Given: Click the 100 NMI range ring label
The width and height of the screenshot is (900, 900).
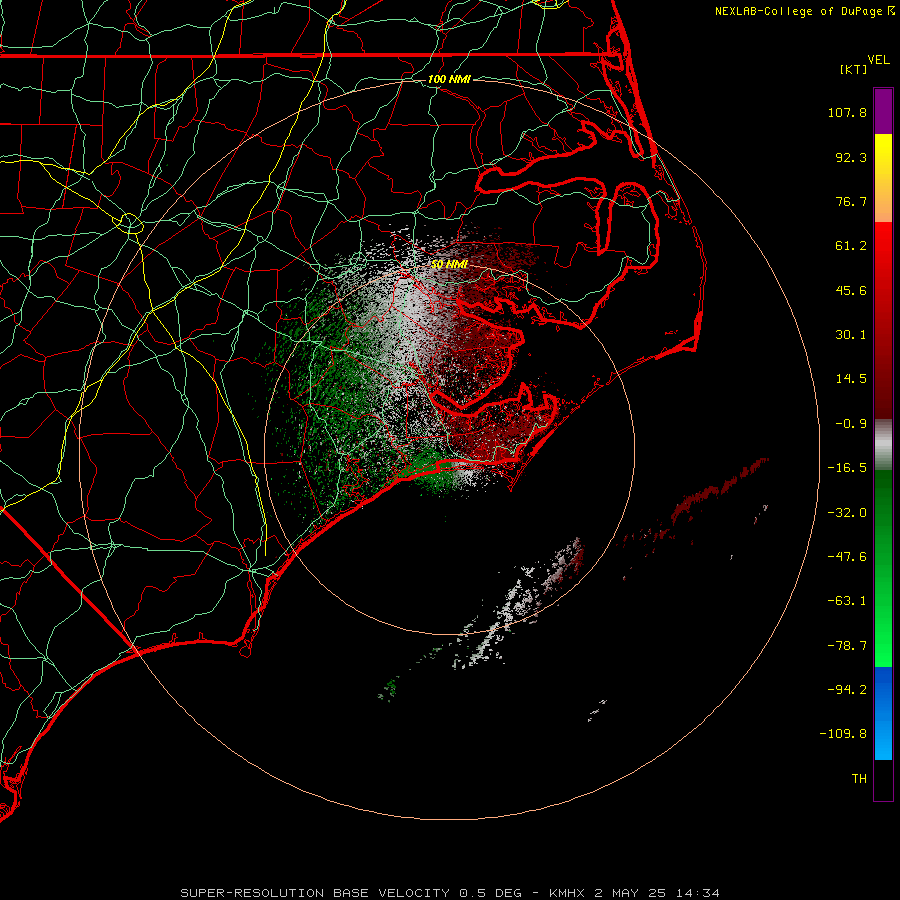Looking at the screenshot, I should 449,79.
